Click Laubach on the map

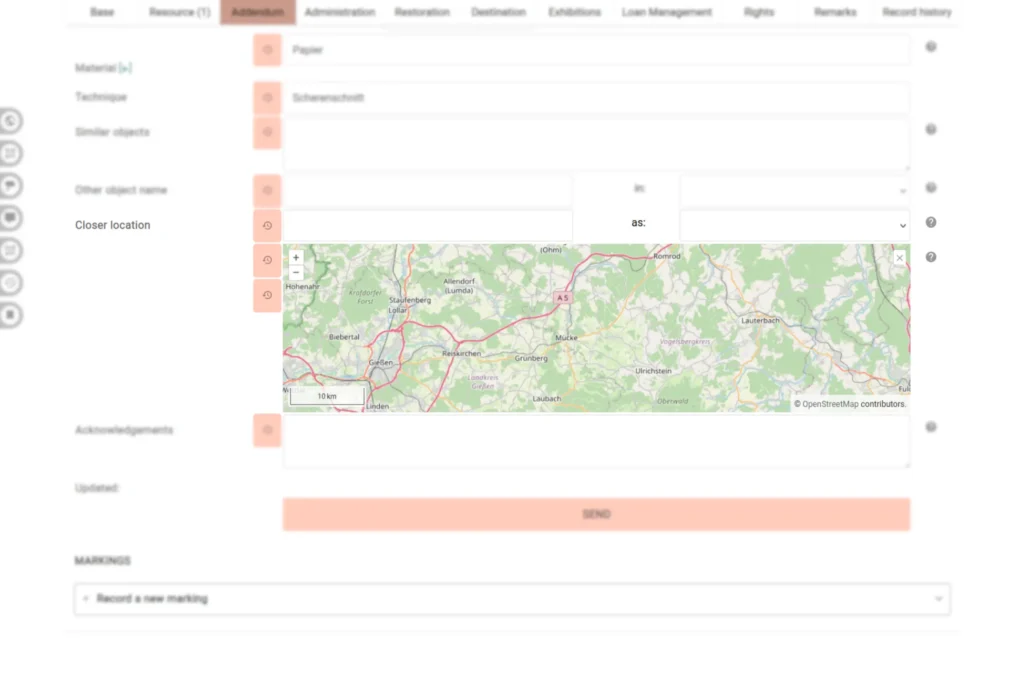547,398
